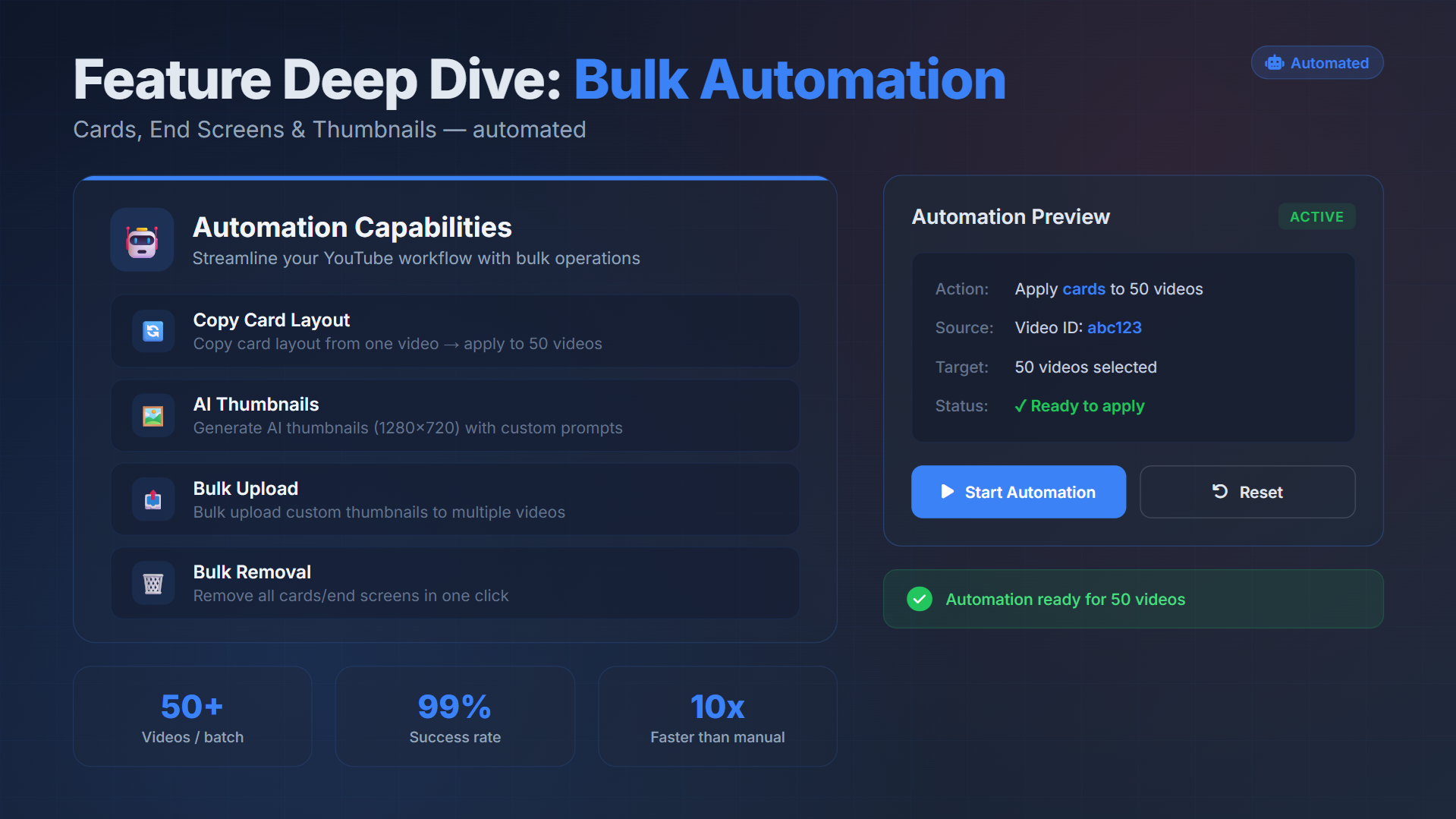Click the robot icon in Automation Capabilities header

click(142, 240)
